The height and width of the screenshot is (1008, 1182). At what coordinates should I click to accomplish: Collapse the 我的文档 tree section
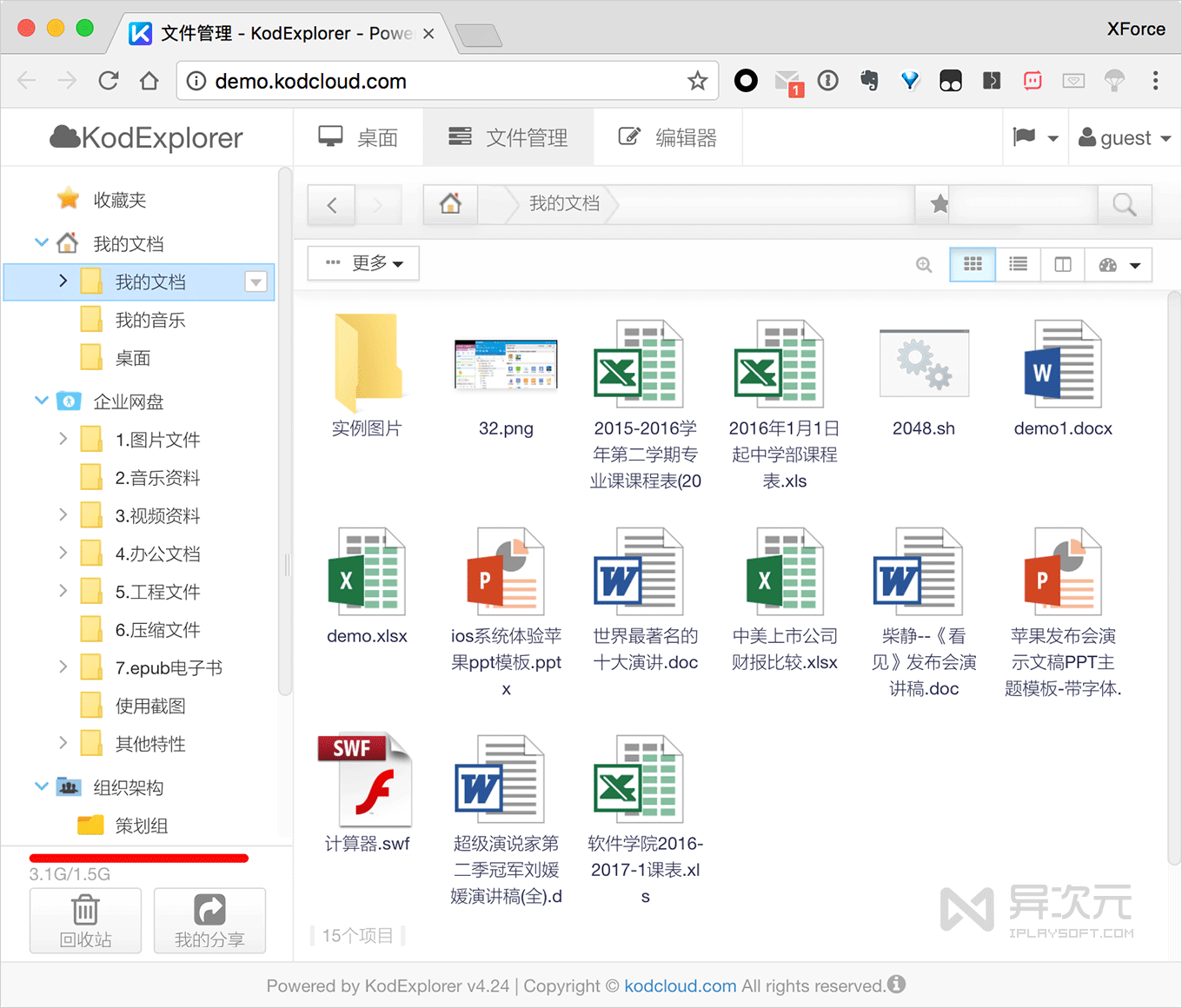pos(41,242)
